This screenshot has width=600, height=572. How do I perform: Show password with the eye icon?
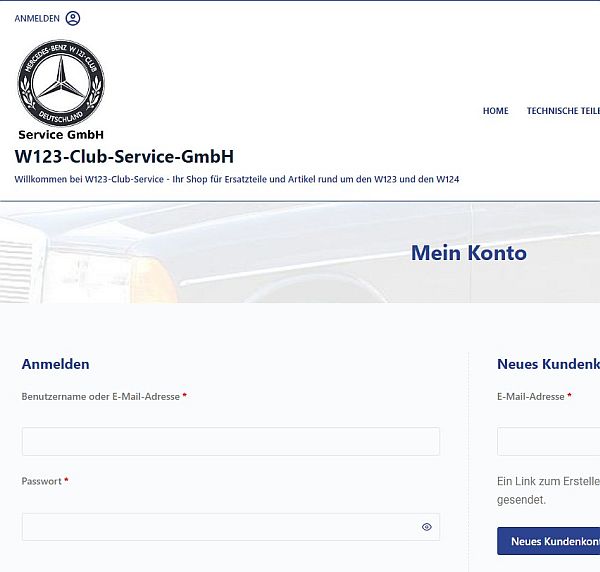pyautogui.click(x=427, y=527)
